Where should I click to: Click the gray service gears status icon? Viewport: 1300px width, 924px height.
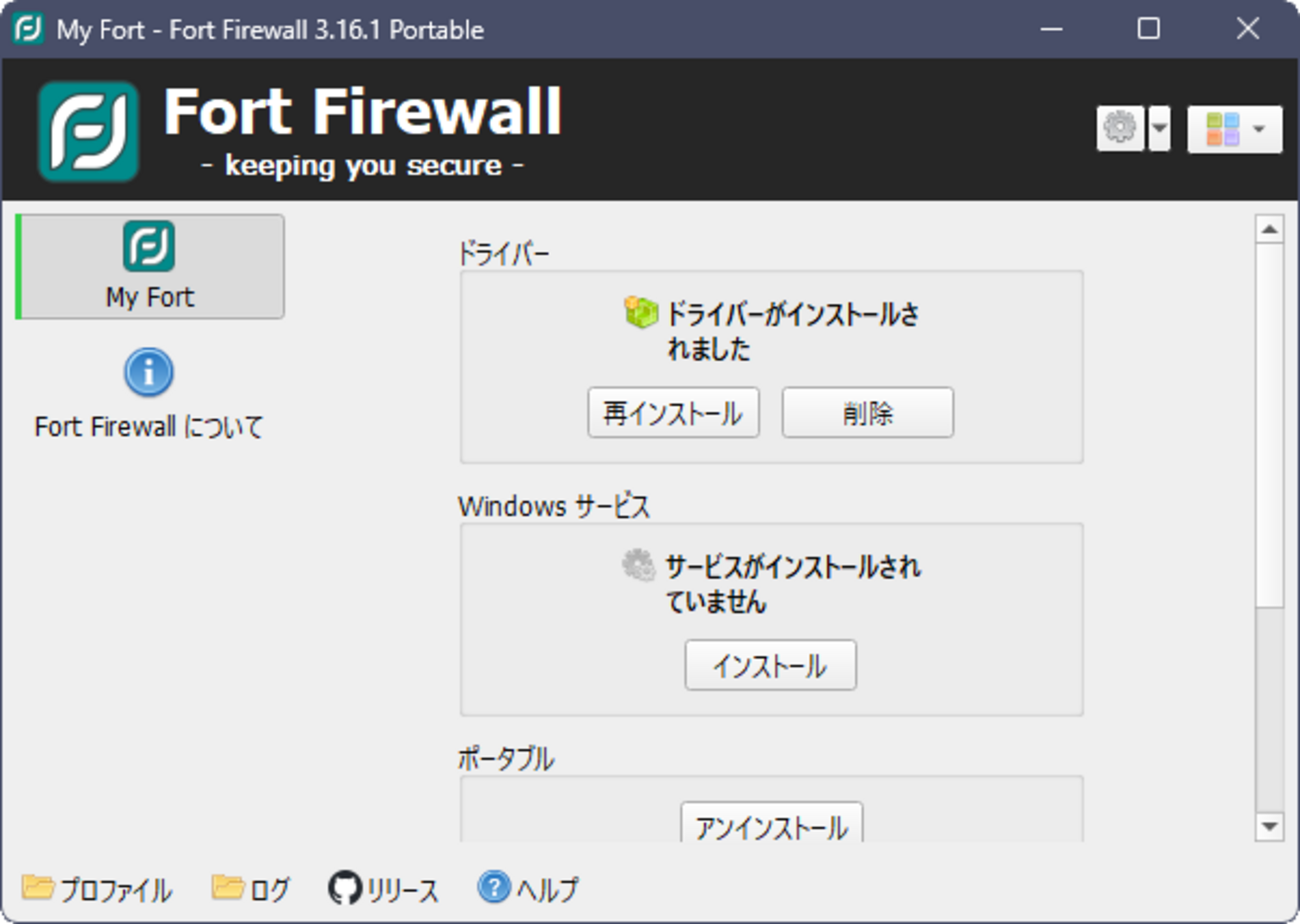[x=639, y=566]
